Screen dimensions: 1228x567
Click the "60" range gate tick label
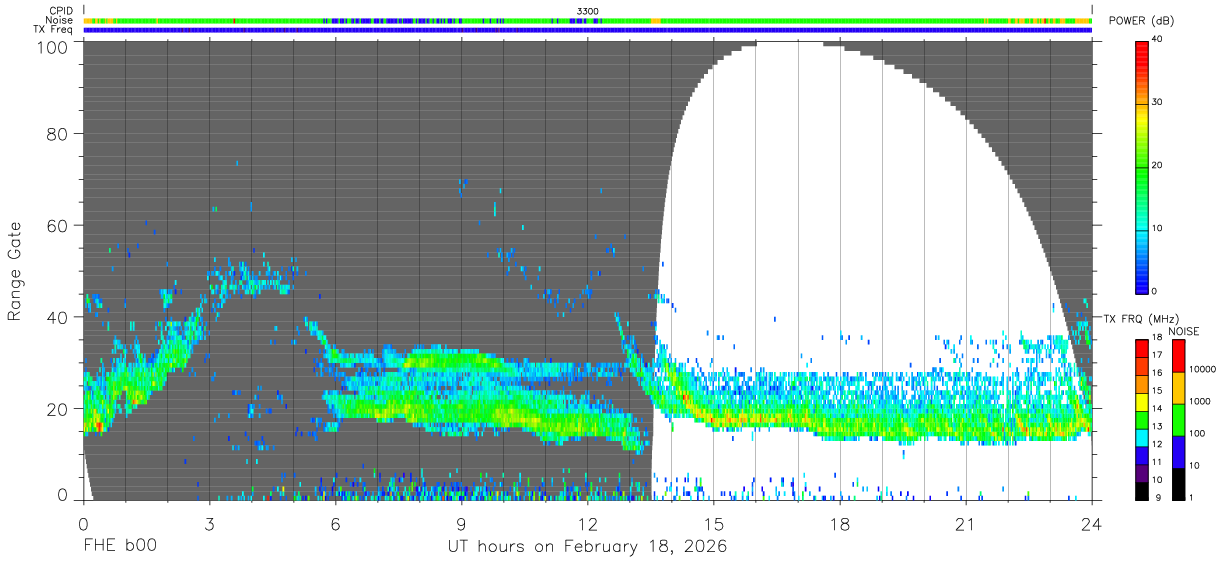[x=59, y=226]
